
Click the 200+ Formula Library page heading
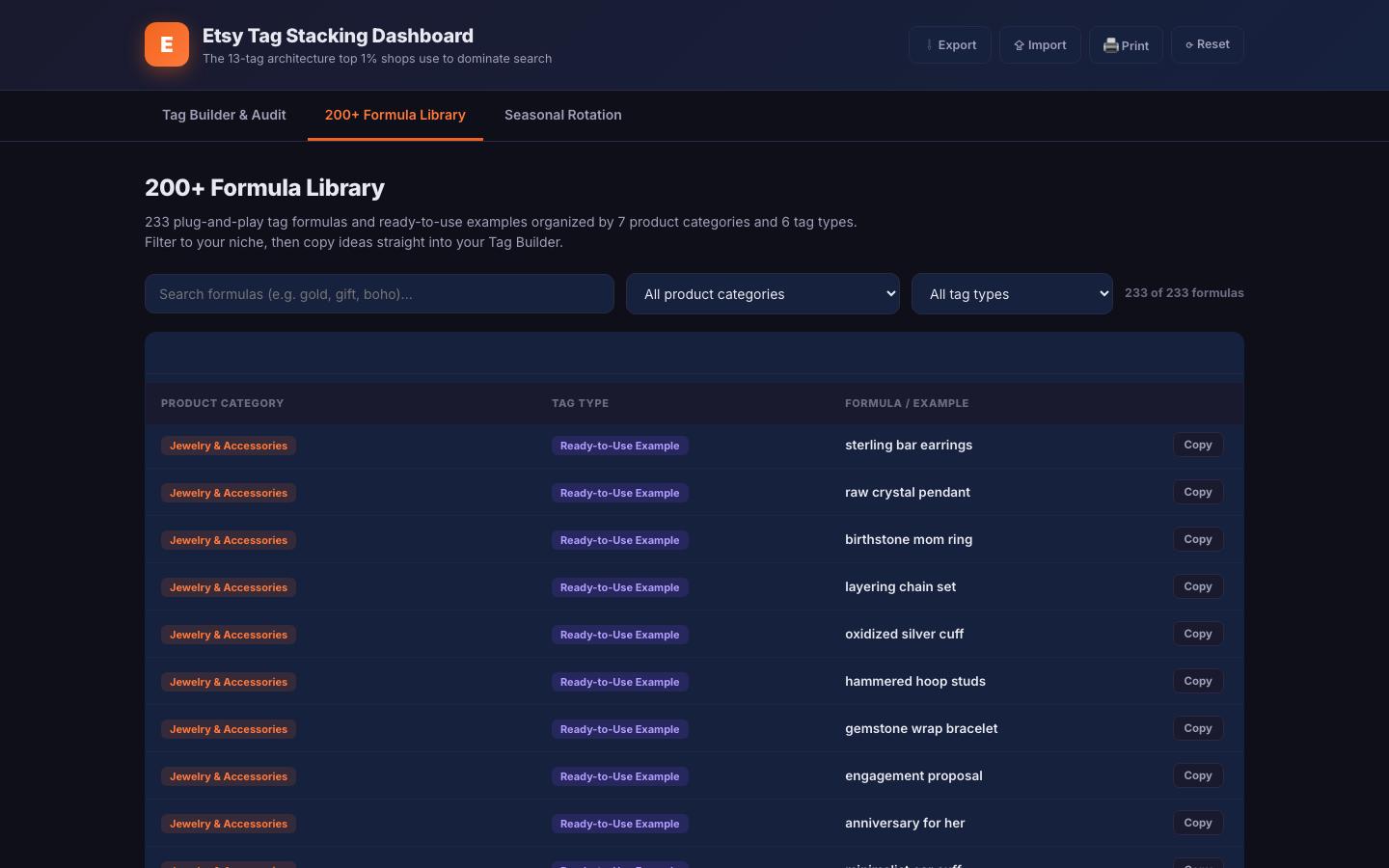(264, 188)
